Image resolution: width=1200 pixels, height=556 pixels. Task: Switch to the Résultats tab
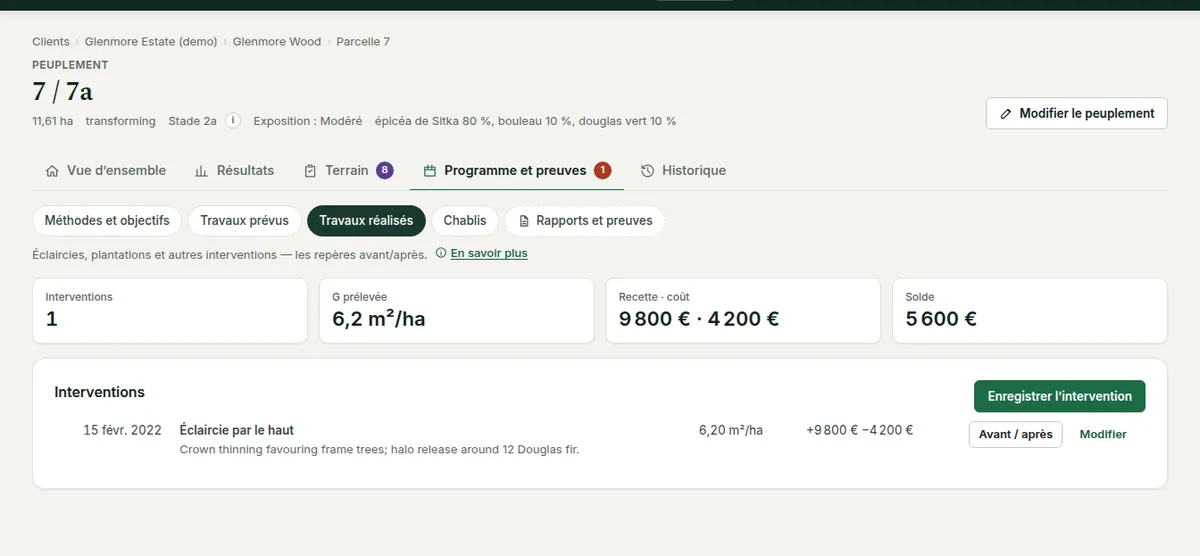pyautogui.click(x=234, y=171)
